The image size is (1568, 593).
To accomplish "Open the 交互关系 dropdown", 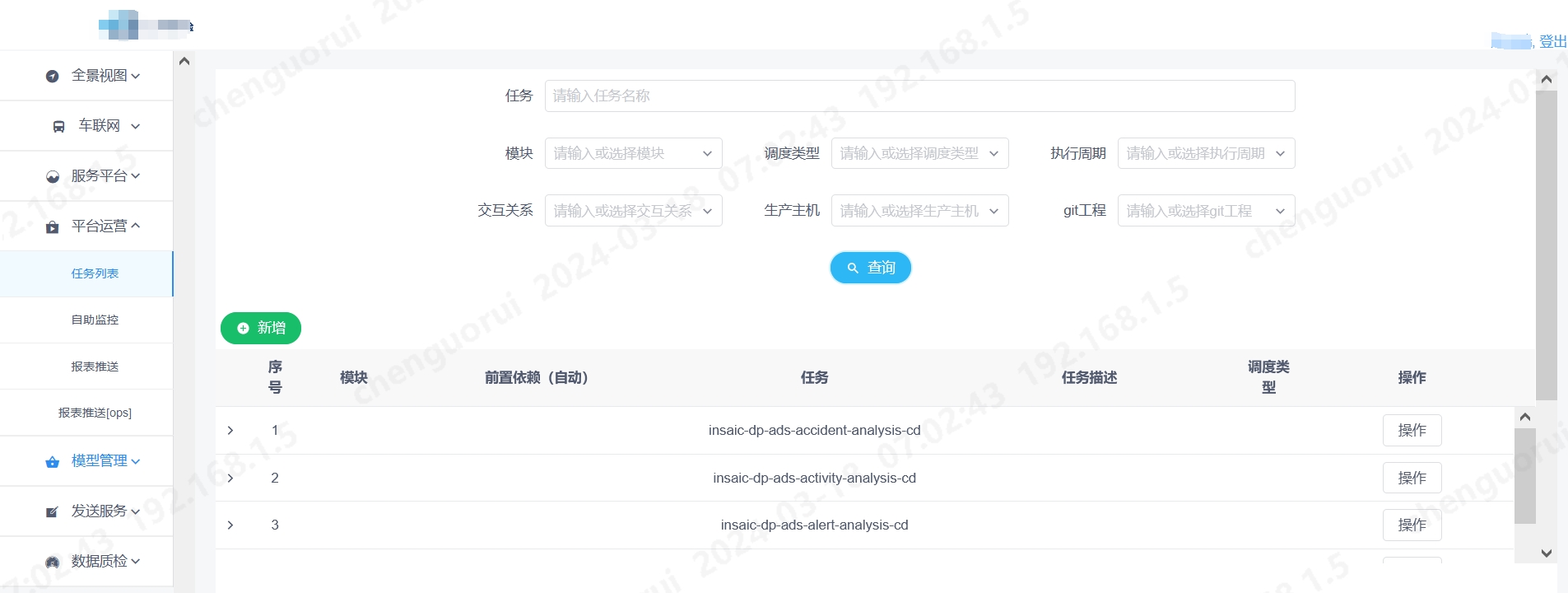I will [x=633, y=211].
